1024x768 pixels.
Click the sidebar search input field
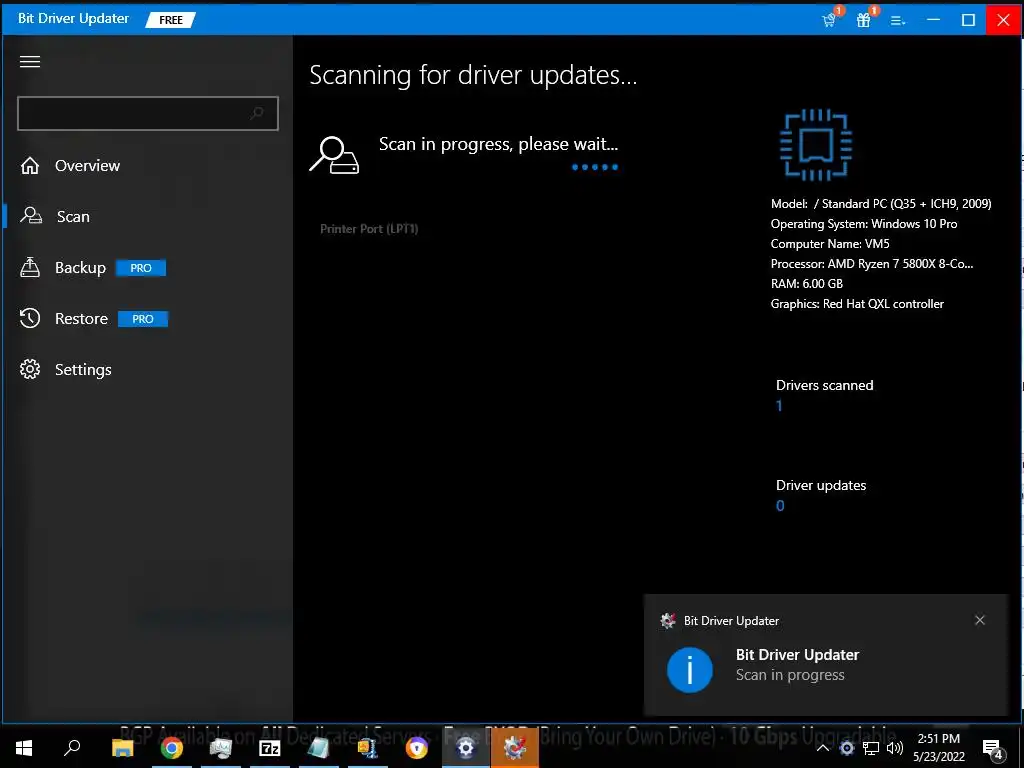point(148,113)
